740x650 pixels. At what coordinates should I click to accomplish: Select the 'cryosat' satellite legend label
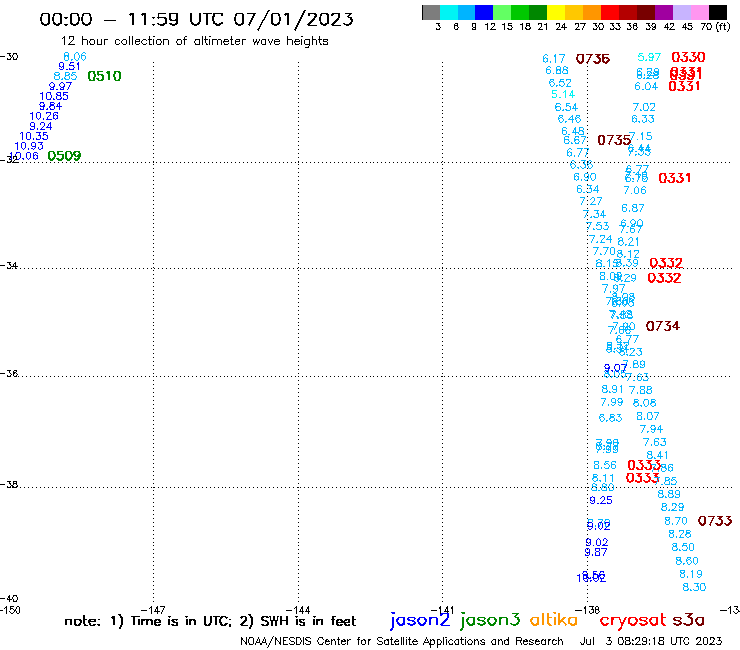tap(633, 620)
